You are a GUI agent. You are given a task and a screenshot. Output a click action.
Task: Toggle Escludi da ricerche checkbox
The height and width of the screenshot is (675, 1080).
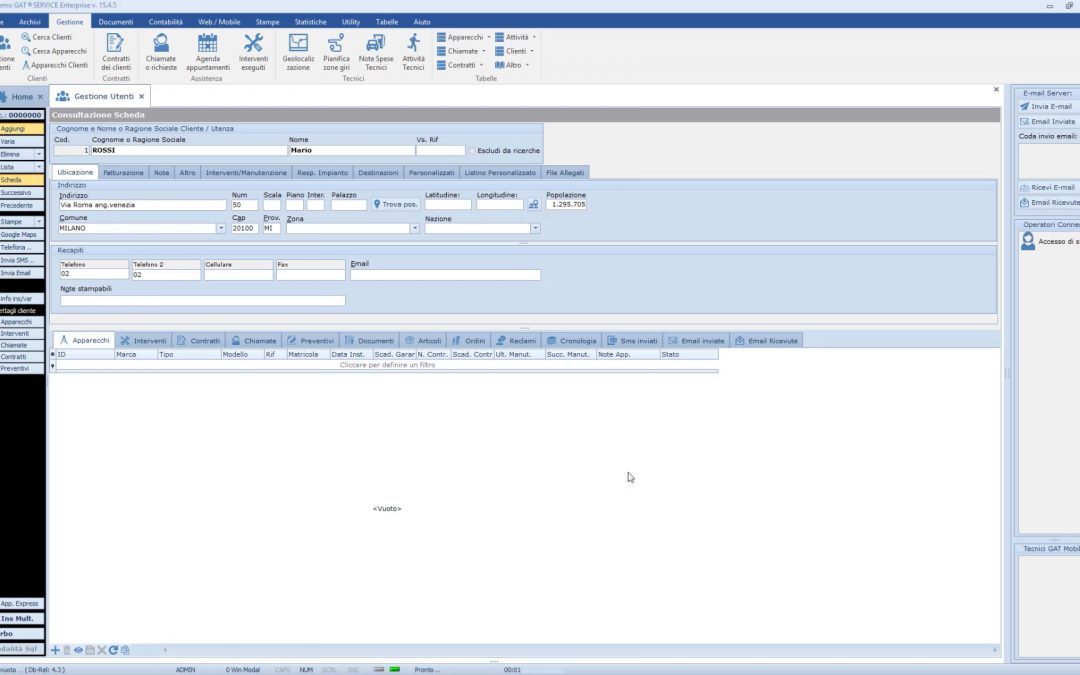pyautogui.click(x=472, y=151)
